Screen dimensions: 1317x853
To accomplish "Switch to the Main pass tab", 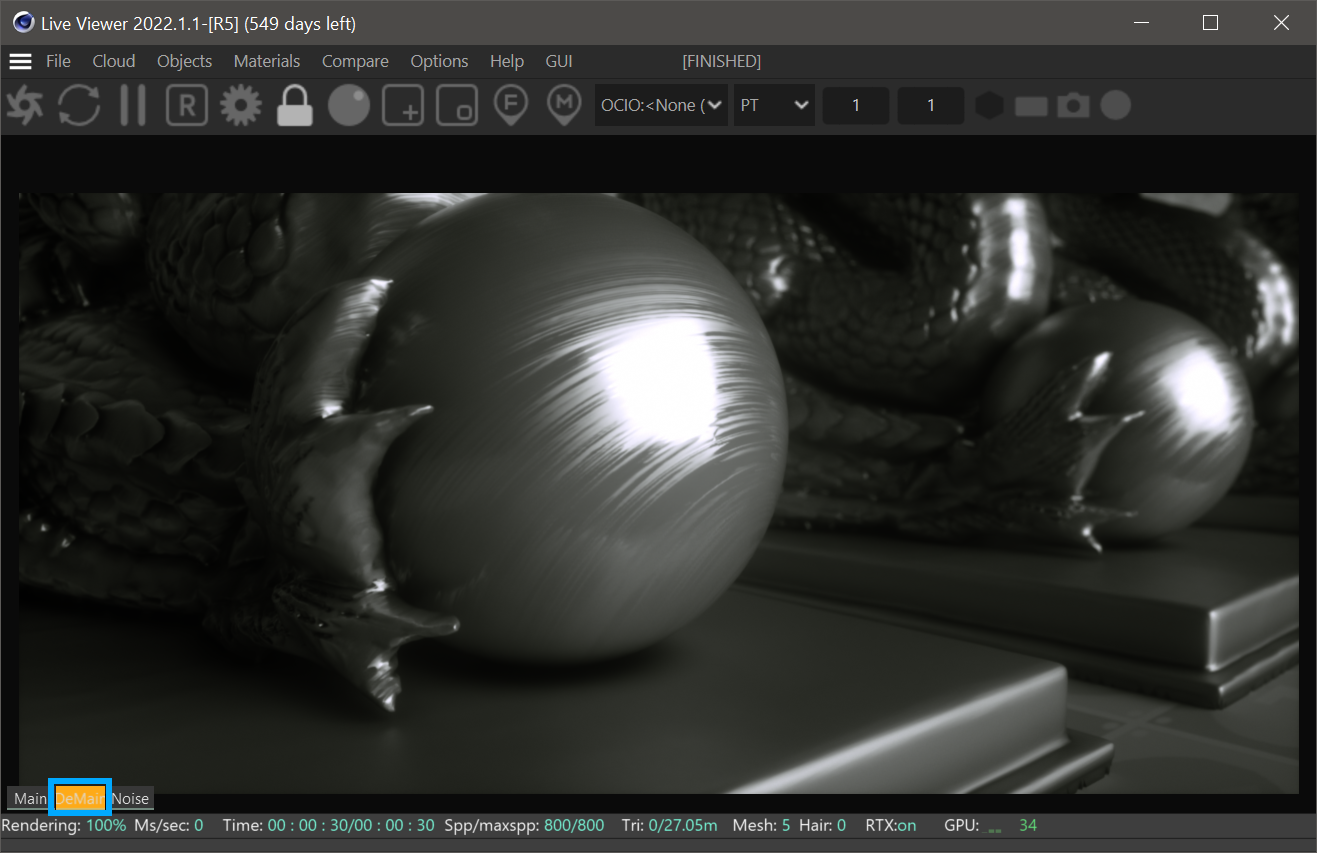I will tap(30, 798).
